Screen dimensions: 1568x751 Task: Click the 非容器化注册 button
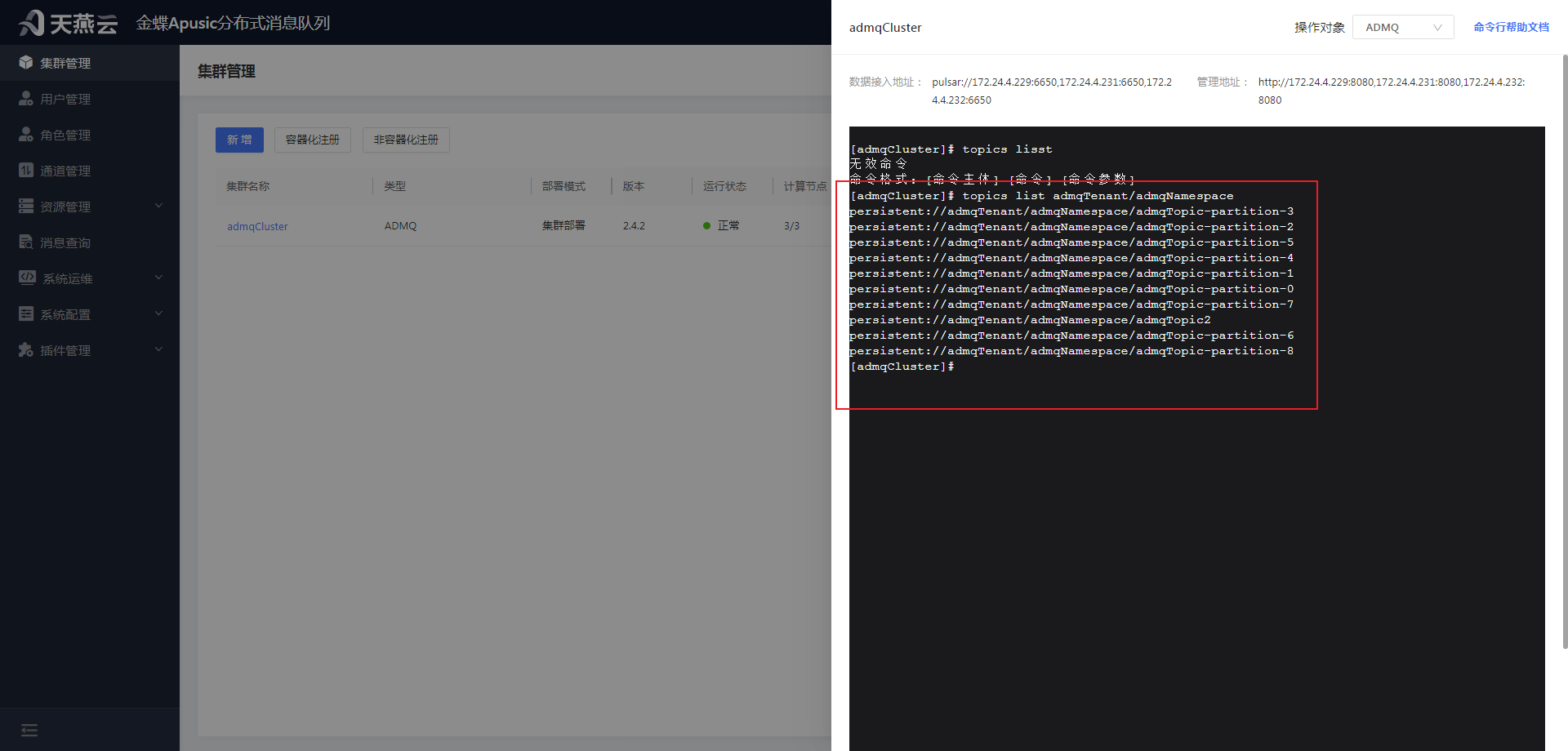point(406,140)
